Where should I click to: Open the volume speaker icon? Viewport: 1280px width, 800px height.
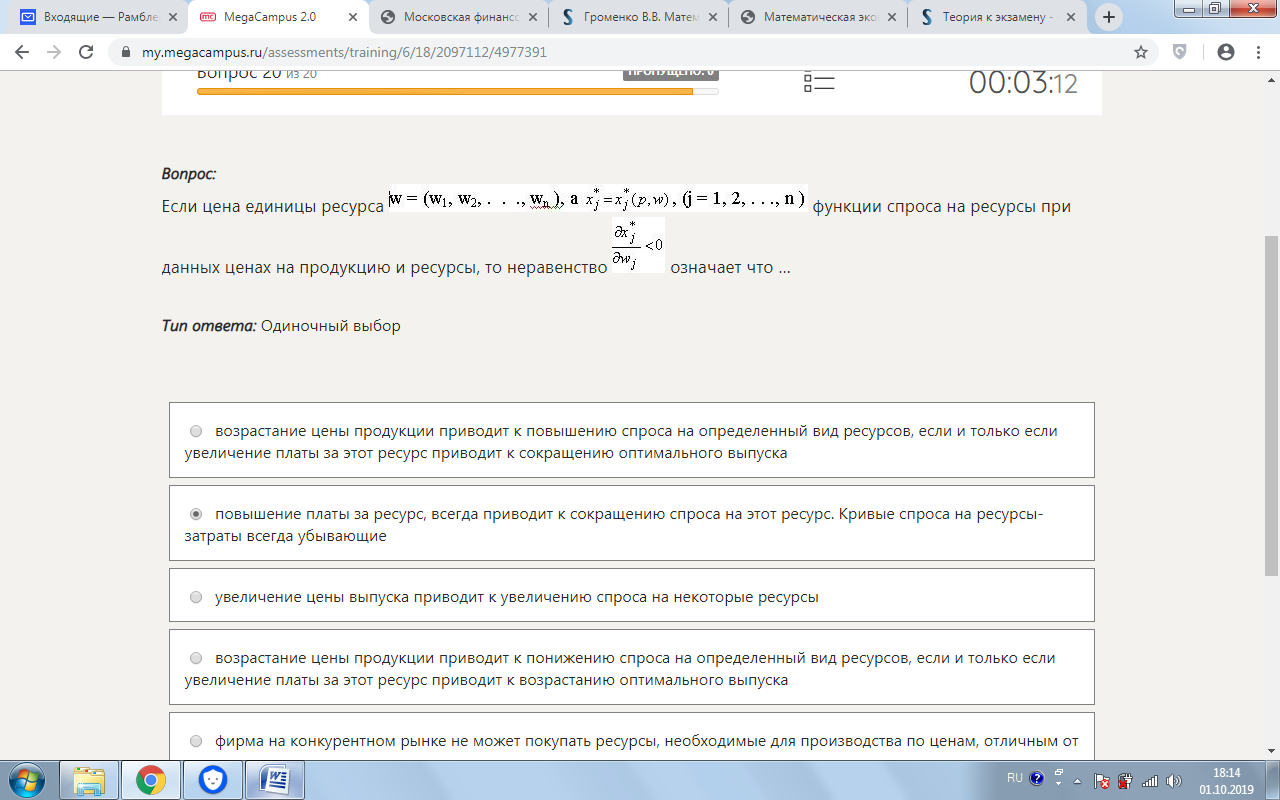(1173, 781)
